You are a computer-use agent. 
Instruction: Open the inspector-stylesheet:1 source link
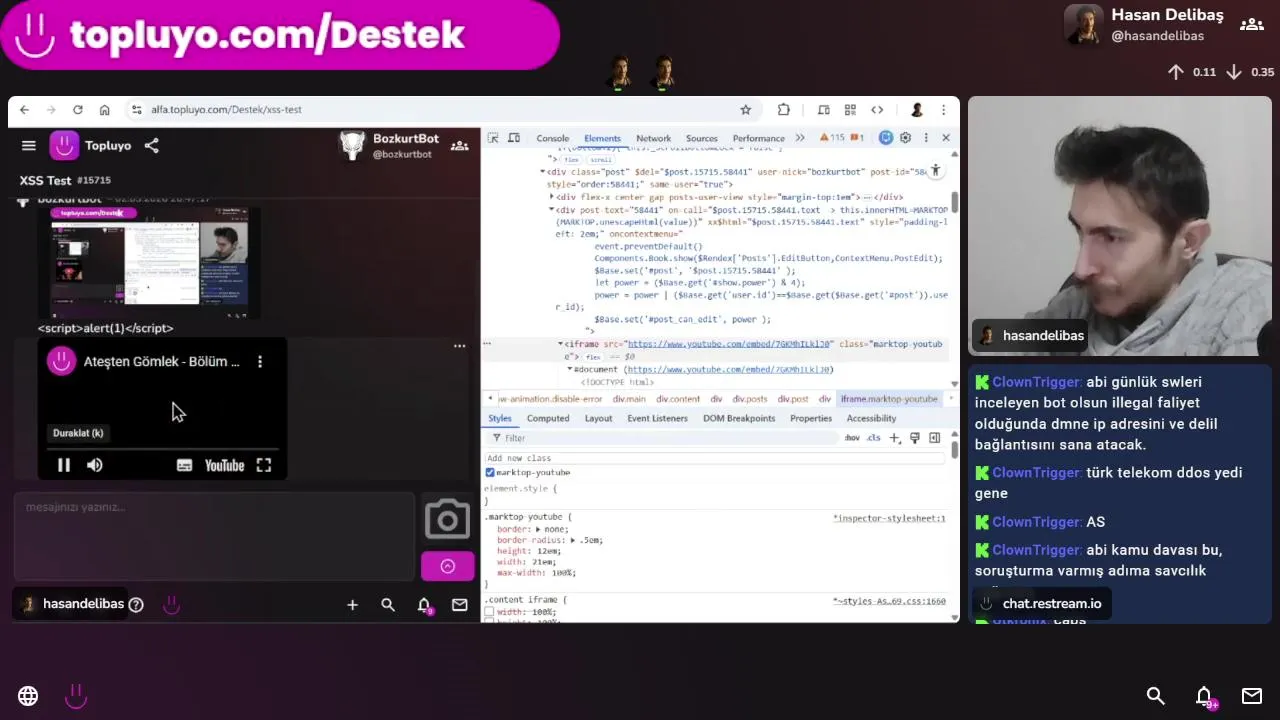tap(889, 519)
